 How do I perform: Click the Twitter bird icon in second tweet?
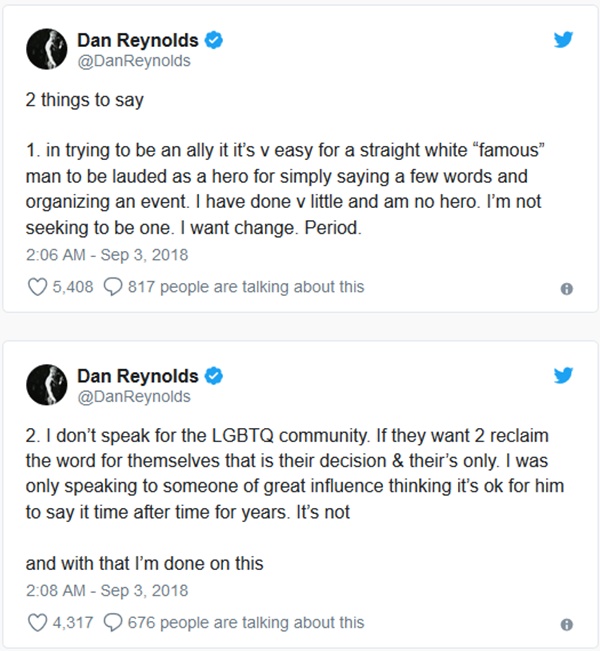562,377
